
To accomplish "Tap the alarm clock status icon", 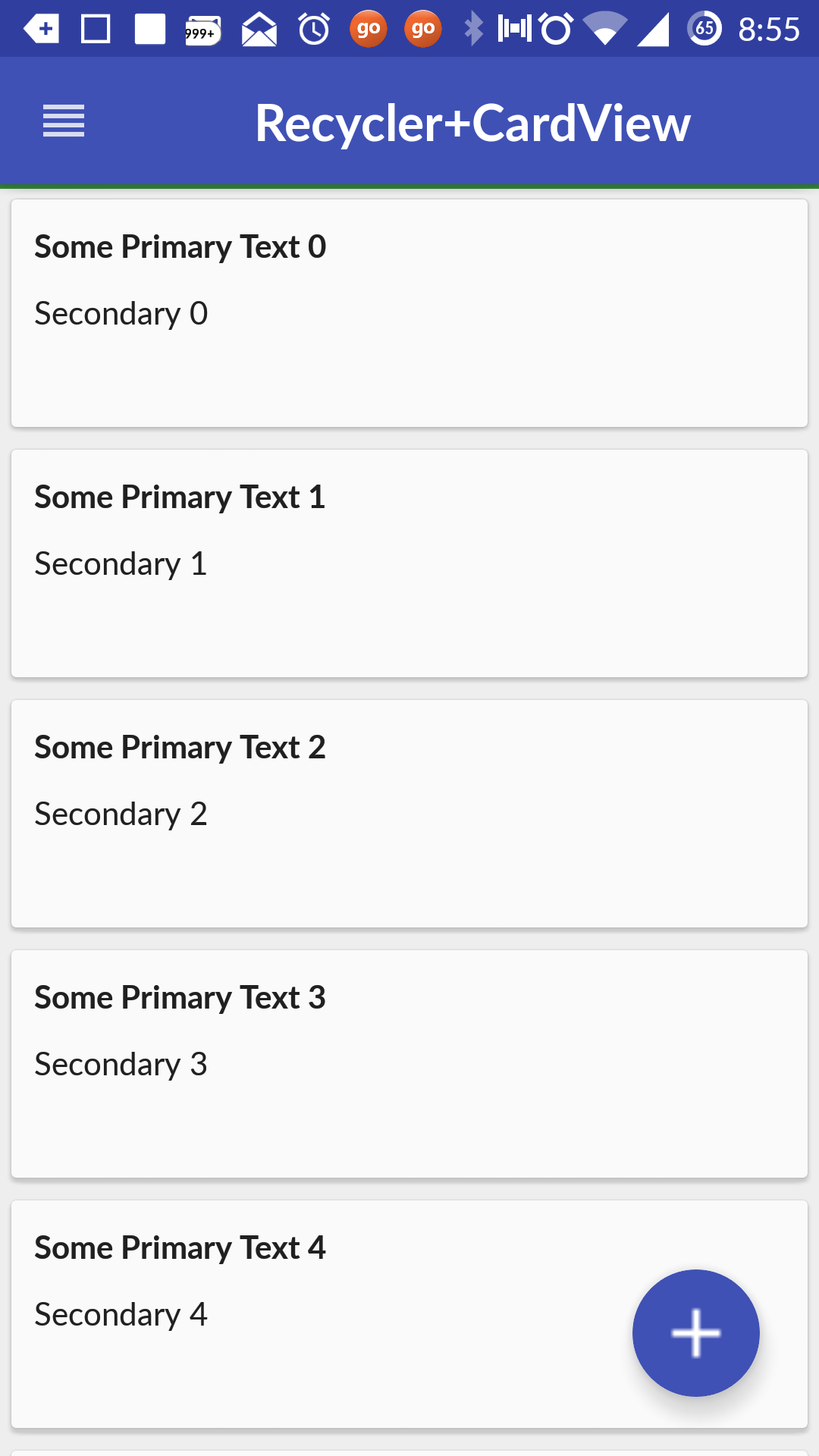I will point(313,30).
